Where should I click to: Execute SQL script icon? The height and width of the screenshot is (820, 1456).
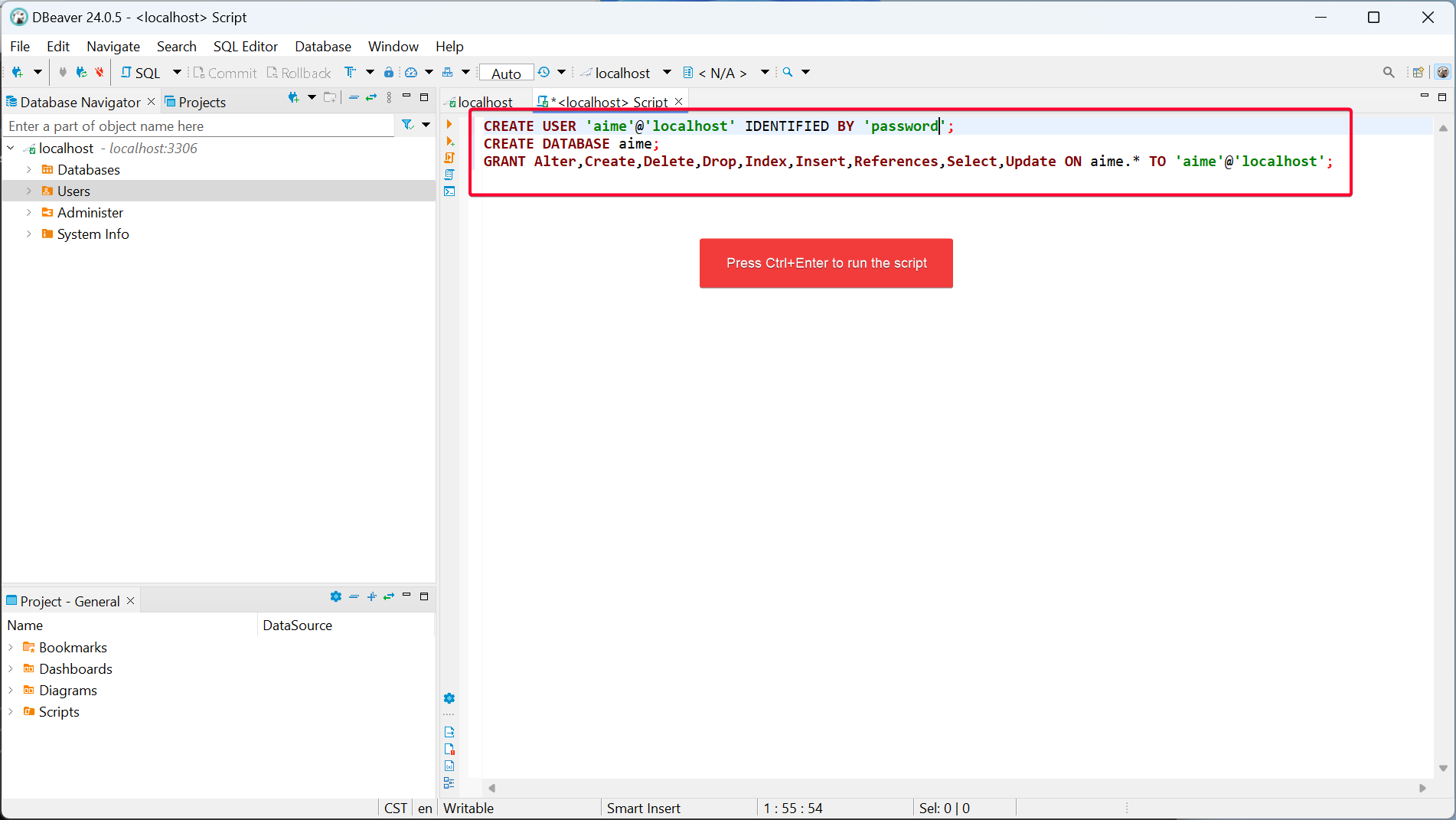coord(449,158)
